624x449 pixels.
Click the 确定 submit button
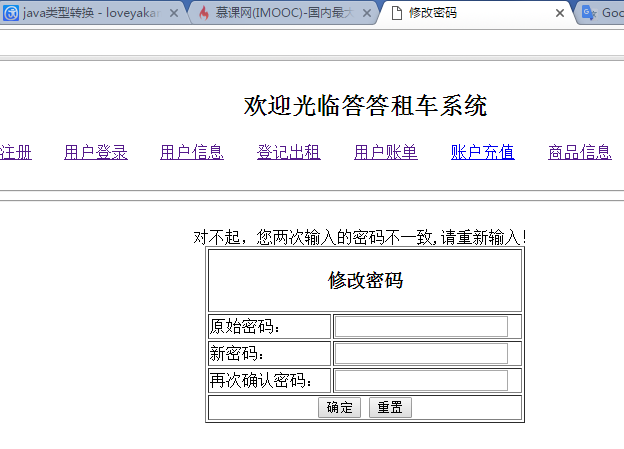coord(339,408)
